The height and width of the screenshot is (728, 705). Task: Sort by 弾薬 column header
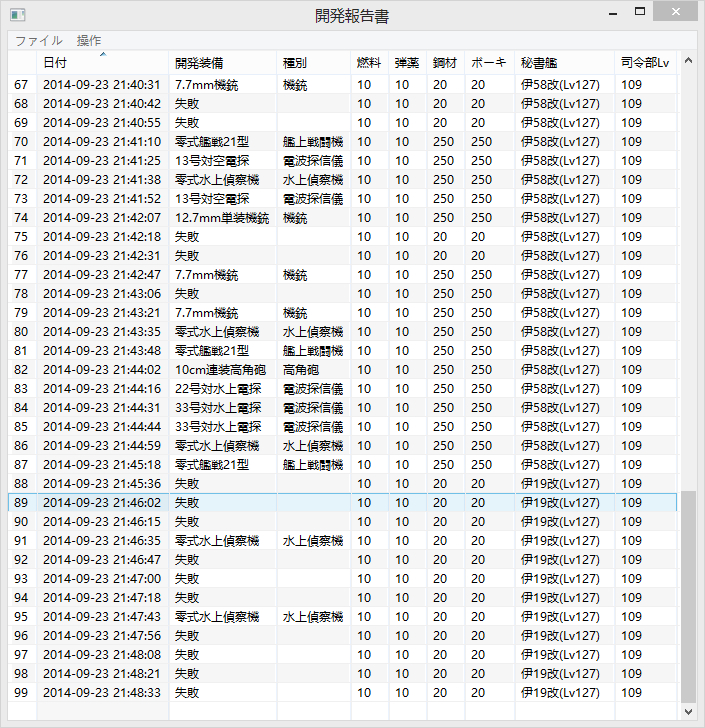coord(408,63)
